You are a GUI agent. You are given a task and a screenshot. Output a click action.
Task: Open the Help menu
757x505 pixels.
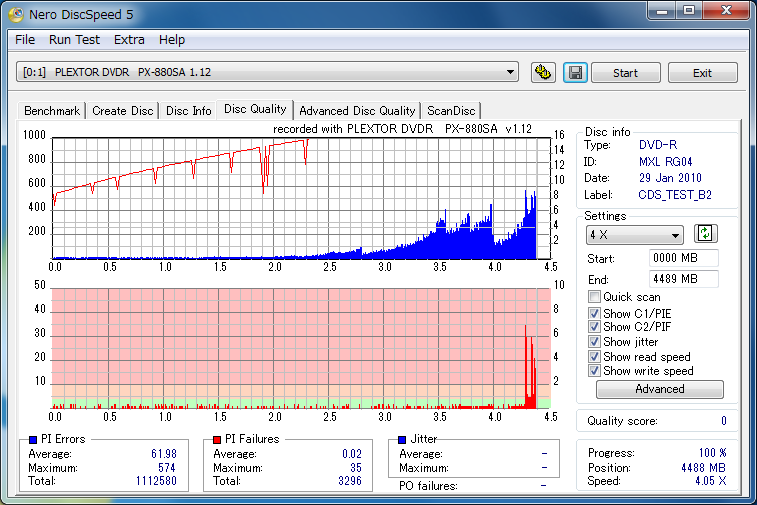pos(172,40)
